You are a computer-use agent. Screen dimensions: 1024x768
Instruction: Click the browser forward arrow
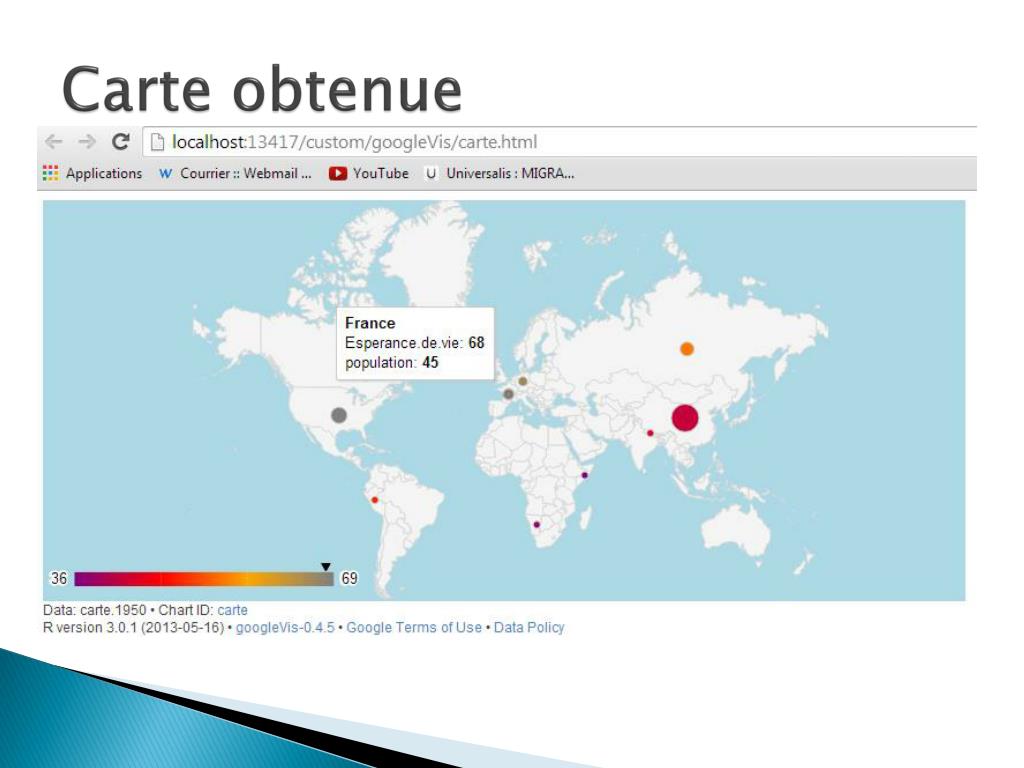click(x=87, y=141)
